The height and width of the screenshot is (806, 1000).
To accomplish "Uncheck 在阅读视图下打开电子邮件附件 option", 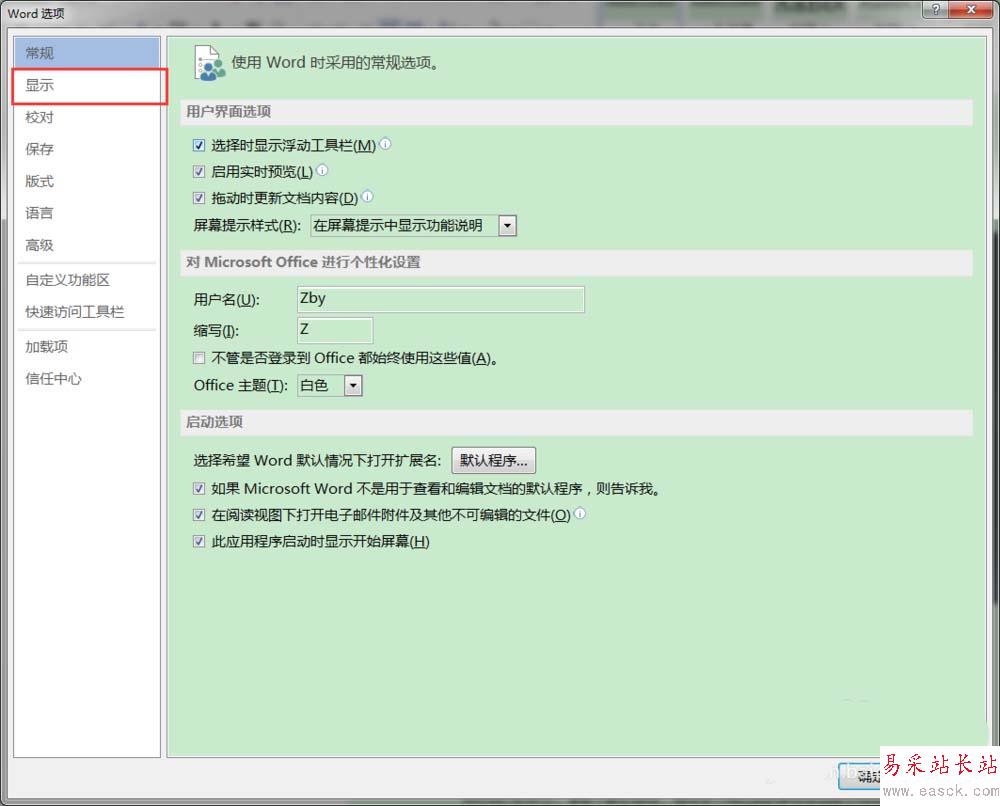I will click(x=199, y=515).
